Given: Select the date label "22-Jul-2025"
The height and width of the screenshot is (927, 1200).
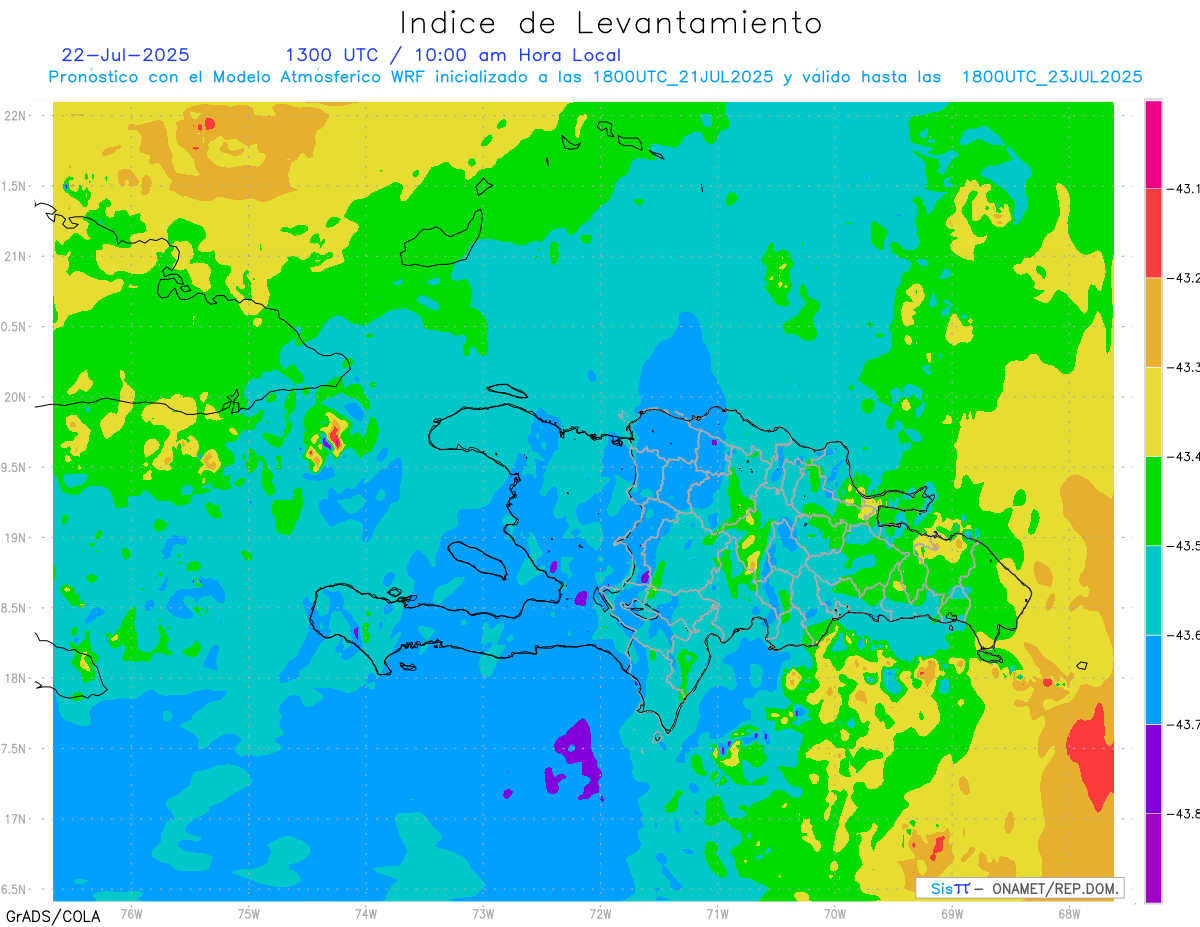Looking at the screenshot, I should [125, 55].
